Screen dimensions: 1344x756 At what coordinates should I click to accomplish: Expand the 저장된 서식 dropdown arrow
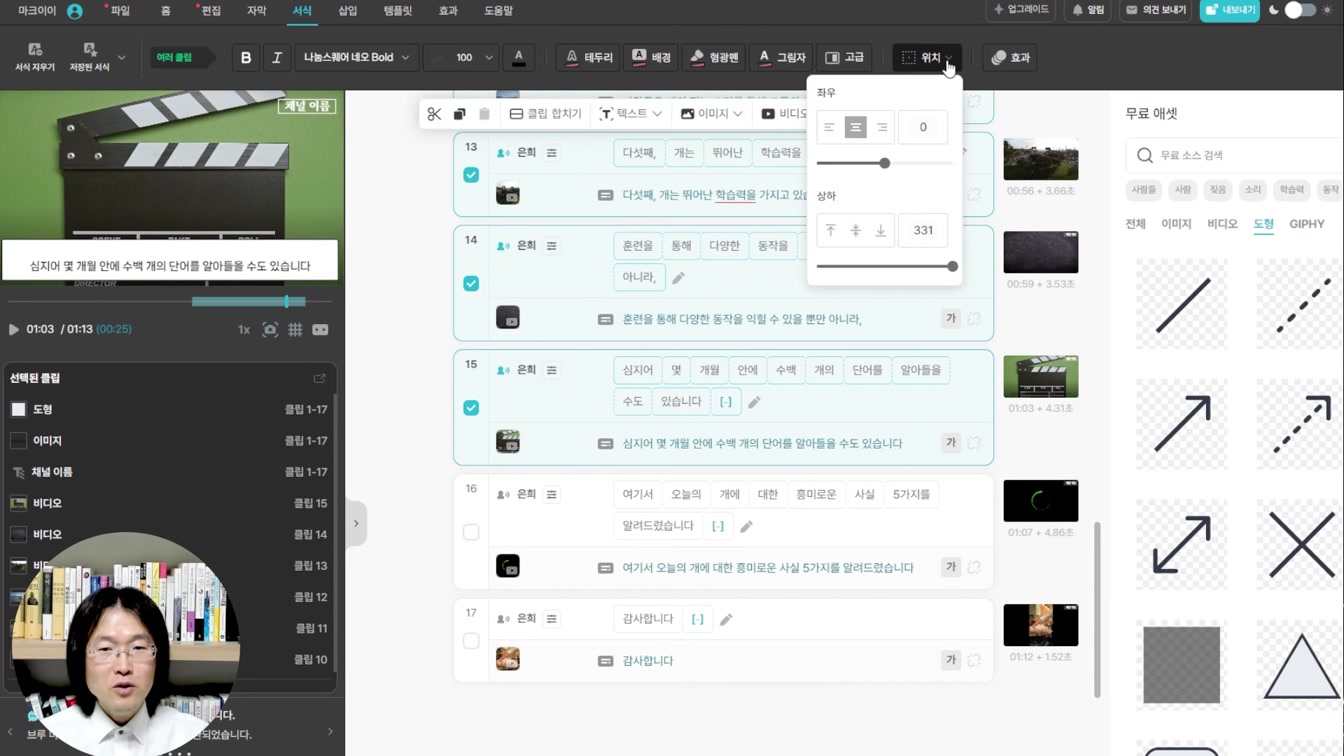122,58
